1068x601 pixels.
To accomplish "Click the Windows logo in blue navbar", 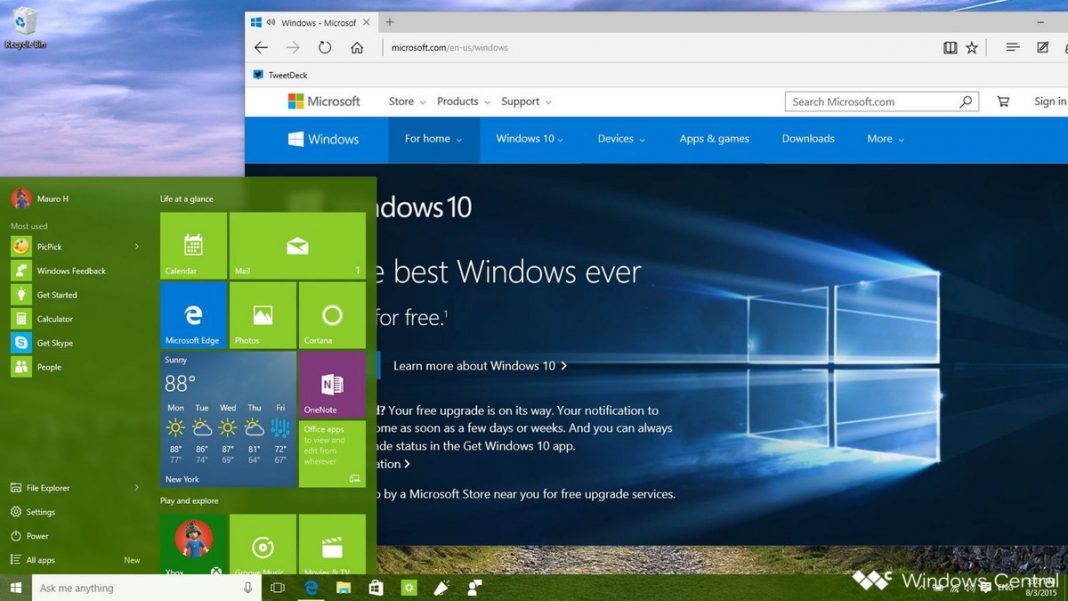I will [324, 139].
